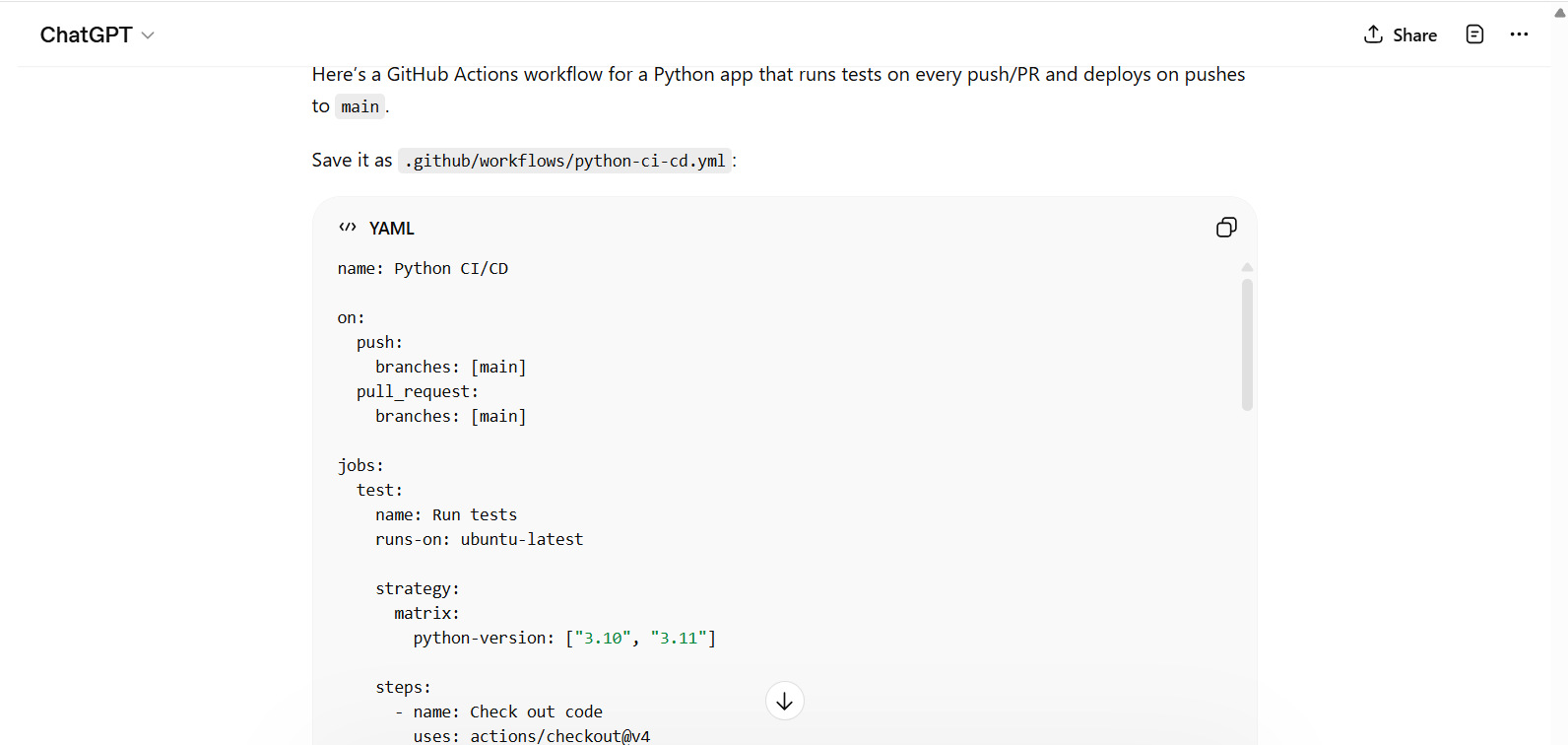Click the YAML language label
The image size is (1568, 745).
pyautogui.click(x=391, y=229)
